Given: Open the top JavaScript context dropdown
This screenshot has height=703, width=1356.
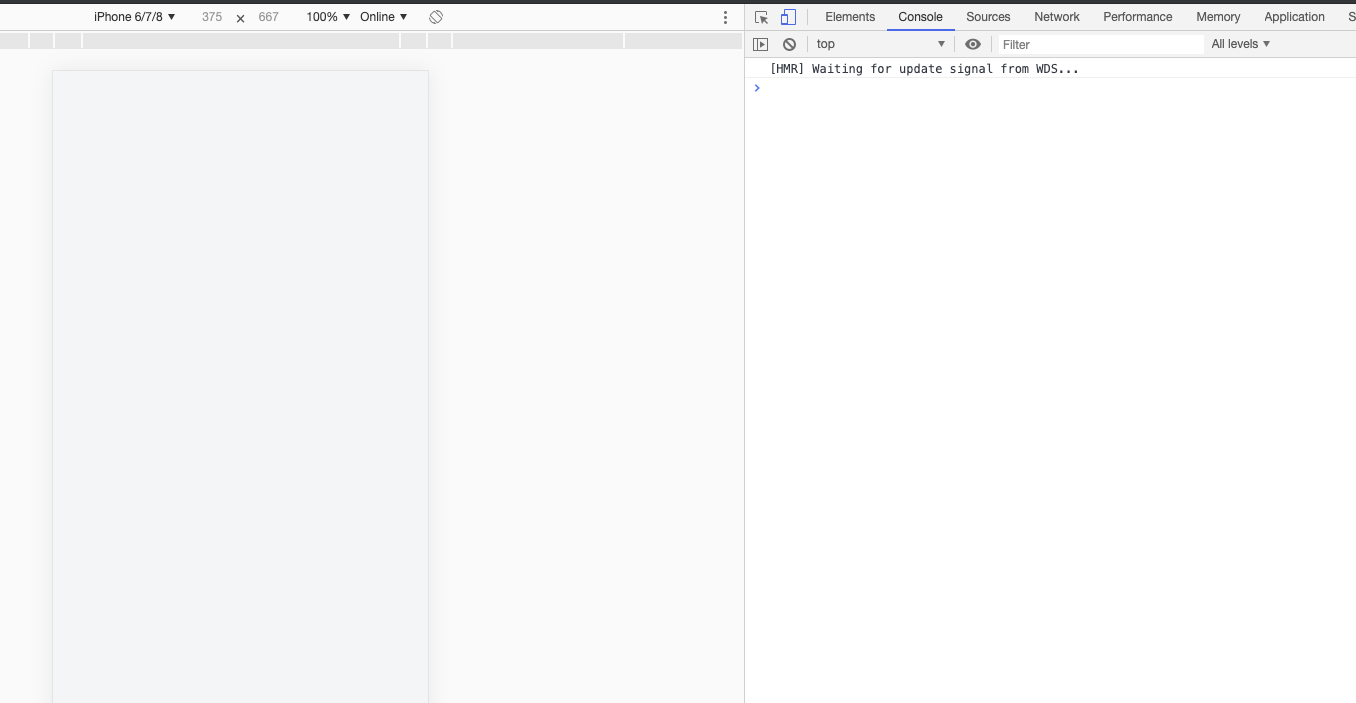Looking at the screenshot, I should (x=880, y=44).
